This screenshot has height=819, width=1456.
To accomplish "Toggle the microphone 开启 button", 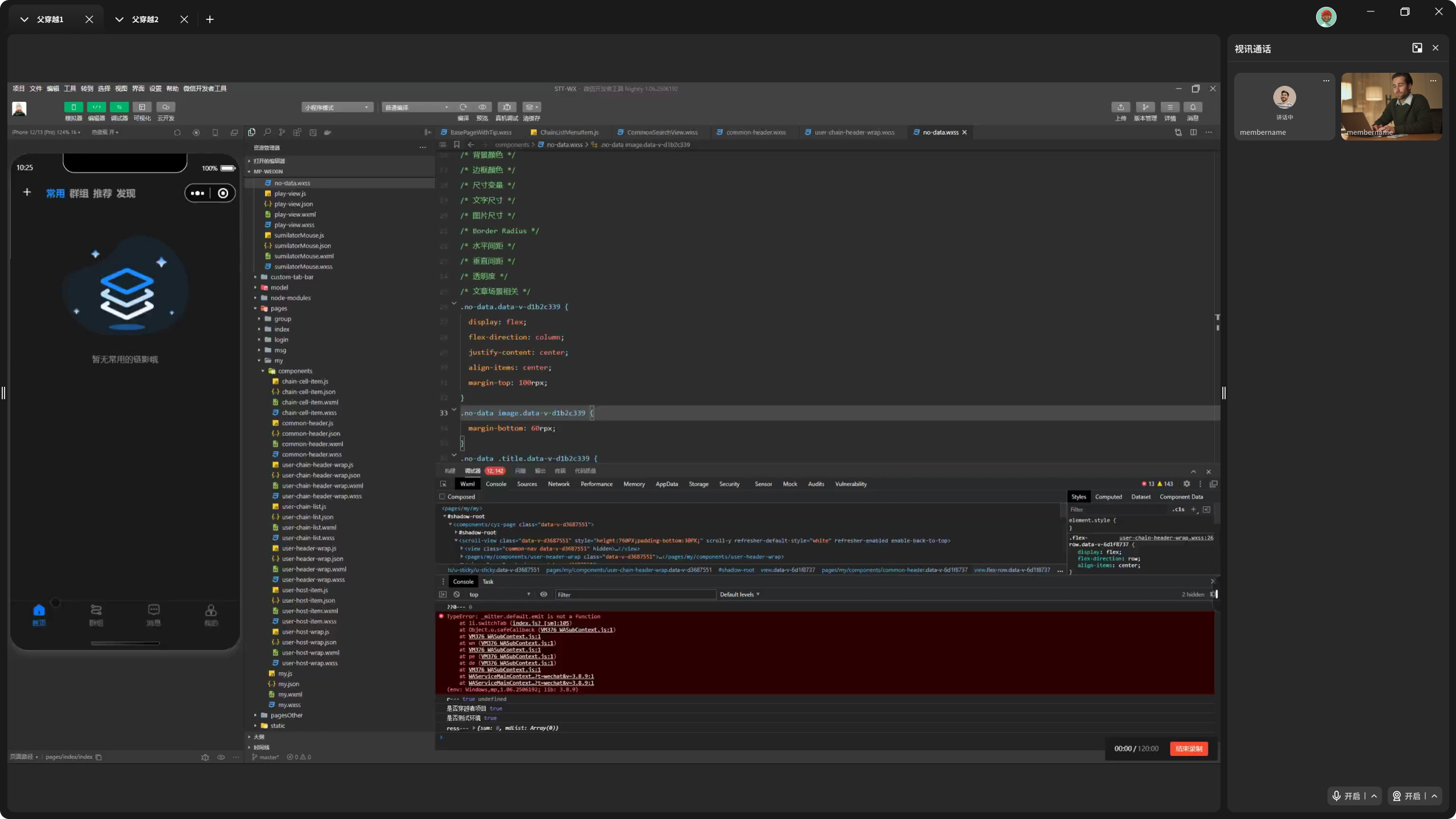I will (x=1346, y=796).
